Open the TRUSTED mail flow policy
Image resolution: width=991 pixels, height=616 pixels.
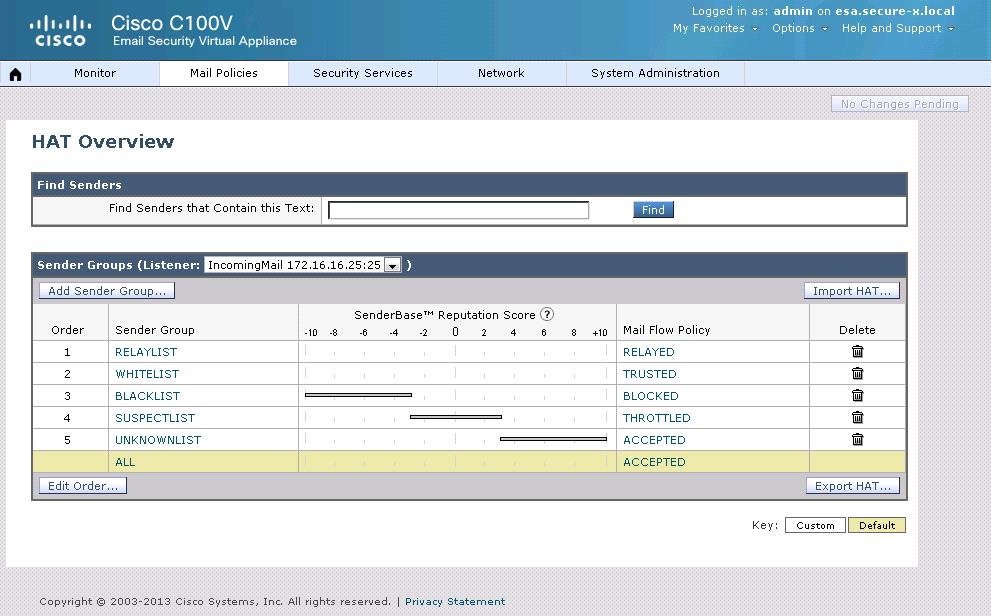click(x=650, y=374)
